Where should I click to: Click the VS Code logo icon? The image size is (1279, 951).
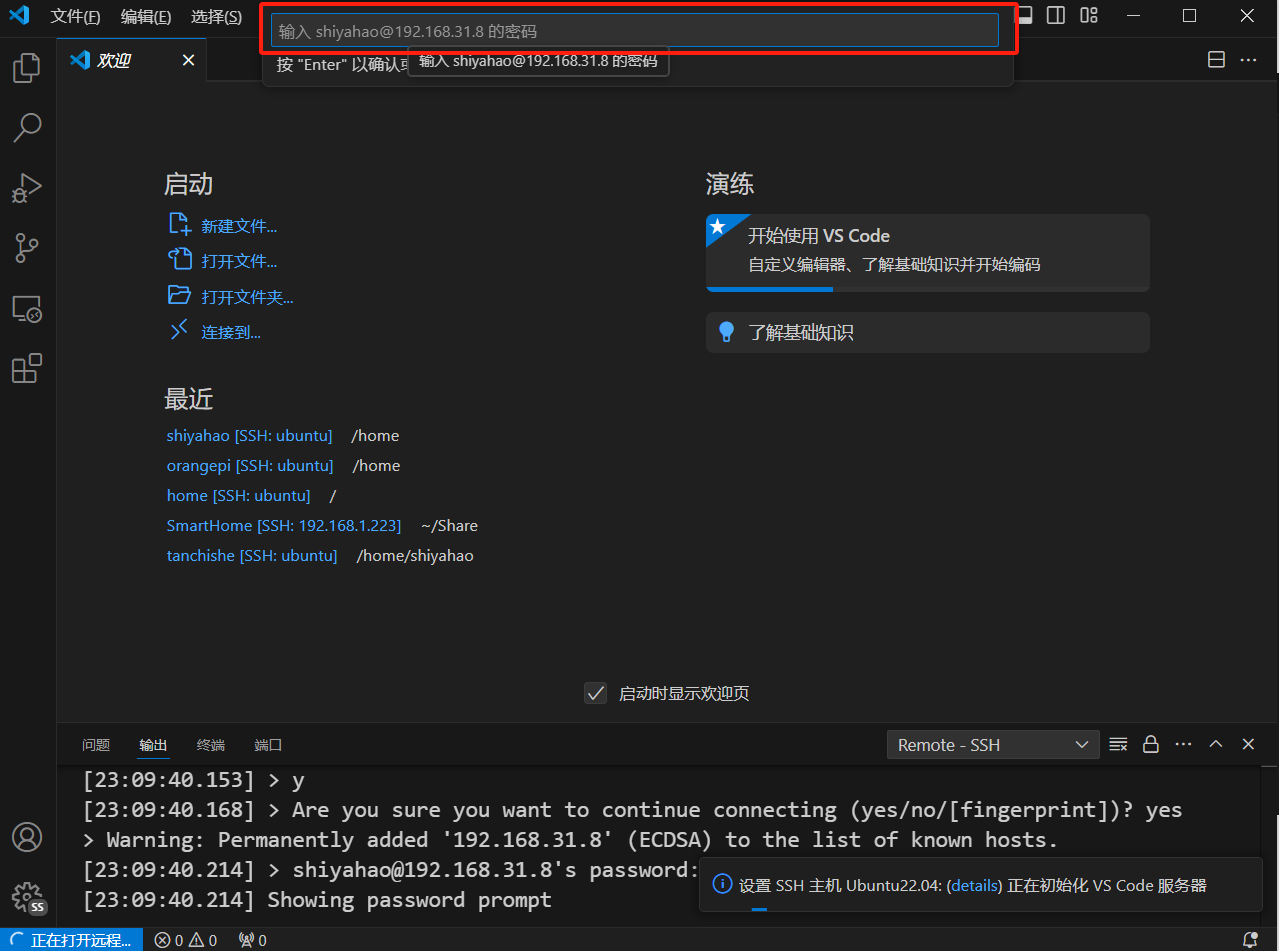(19, 16)
